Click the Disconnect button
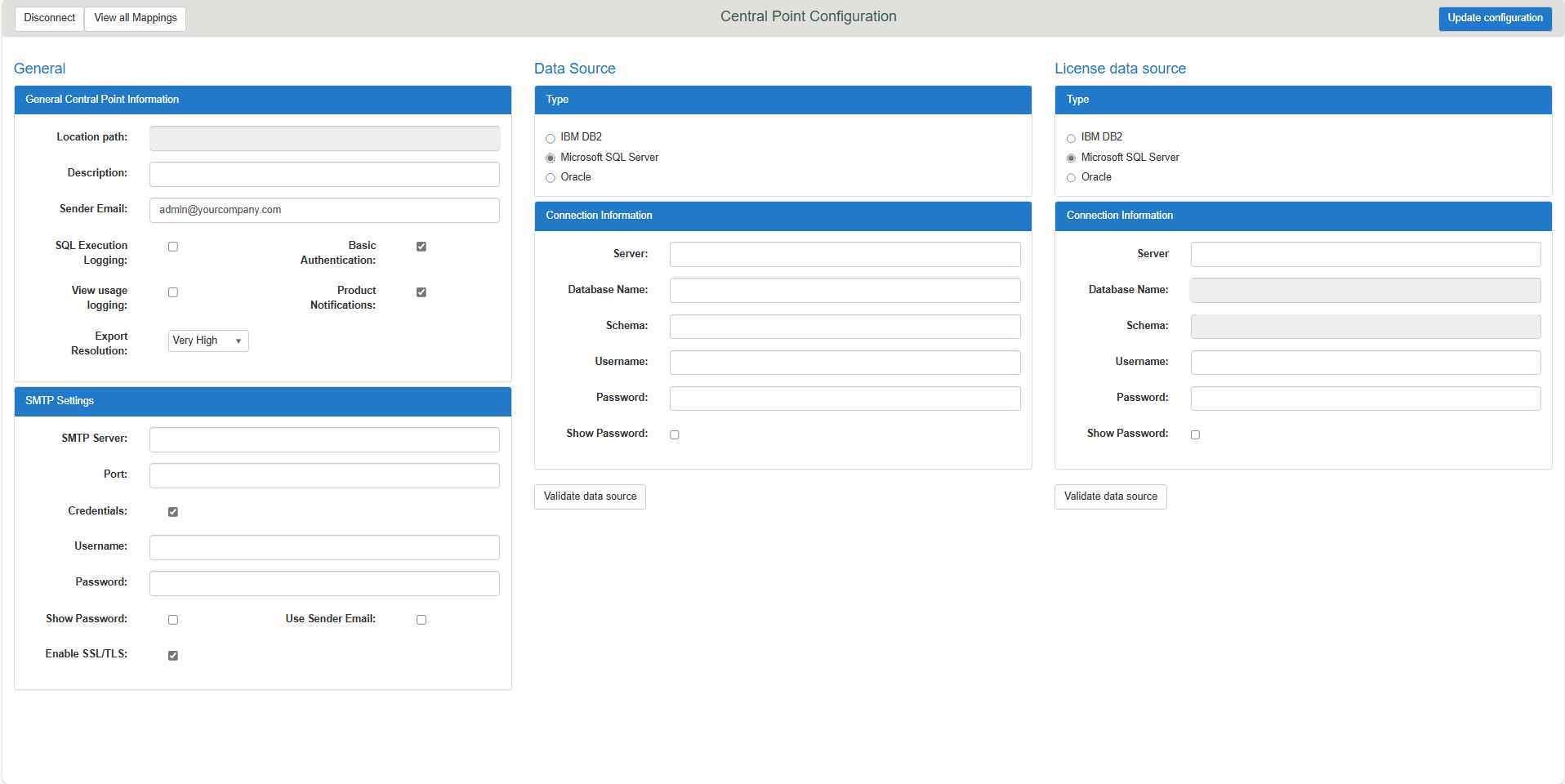The width and height of the screenshot is (1565, 784). (49, 18)
